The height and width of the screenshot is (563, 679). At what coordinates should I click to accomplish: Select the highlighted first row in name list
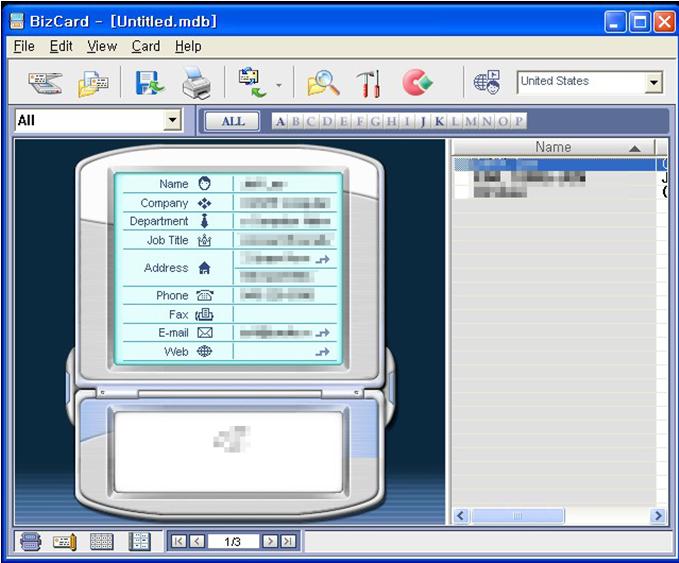point(554,164)
